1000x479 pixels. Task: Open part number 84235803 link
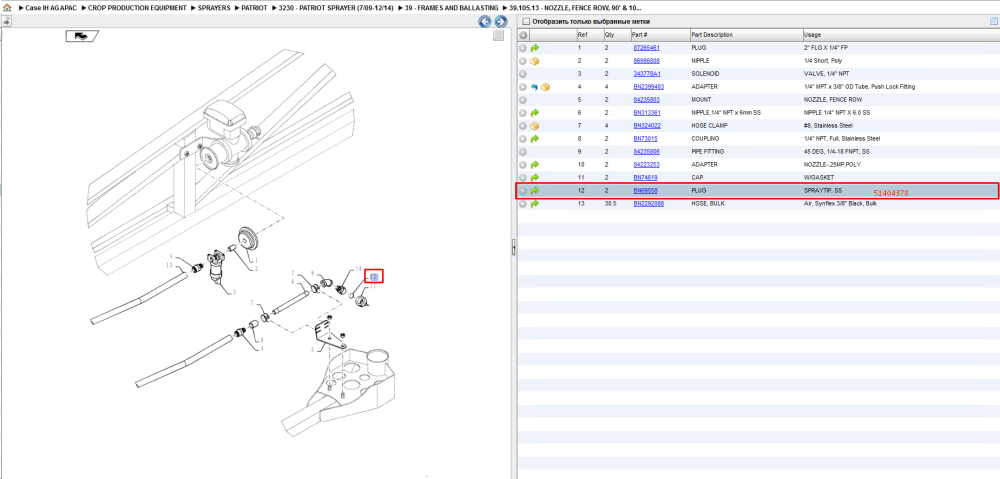646,99
